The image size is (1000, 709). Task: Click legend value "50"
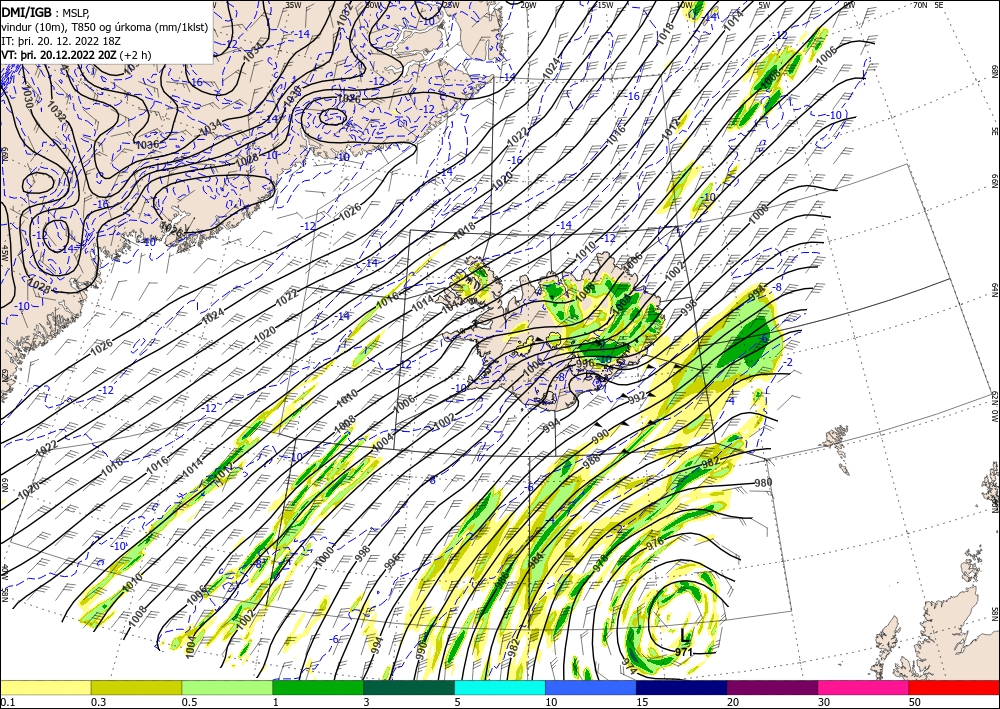pos(915,702)
